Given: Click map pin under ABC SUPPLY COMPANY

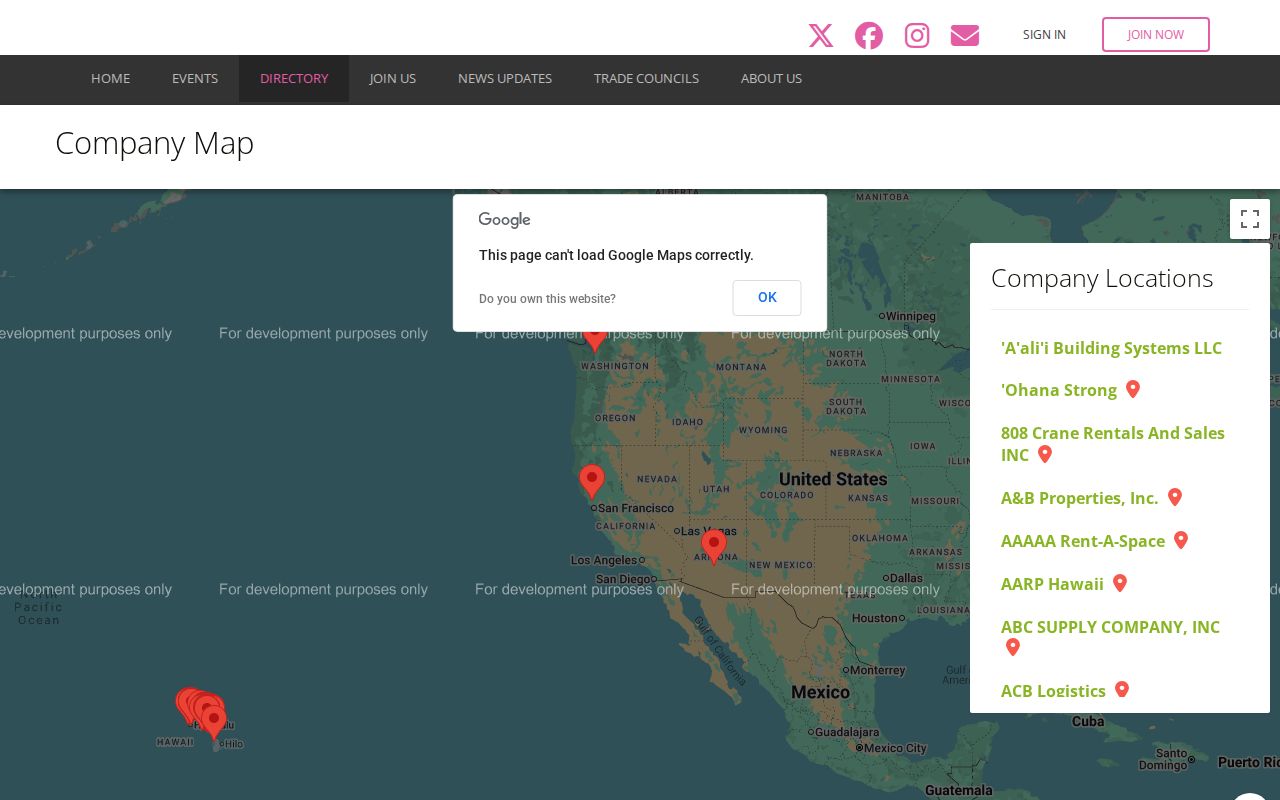Looking at the screenshot, I should point(1013,647).
